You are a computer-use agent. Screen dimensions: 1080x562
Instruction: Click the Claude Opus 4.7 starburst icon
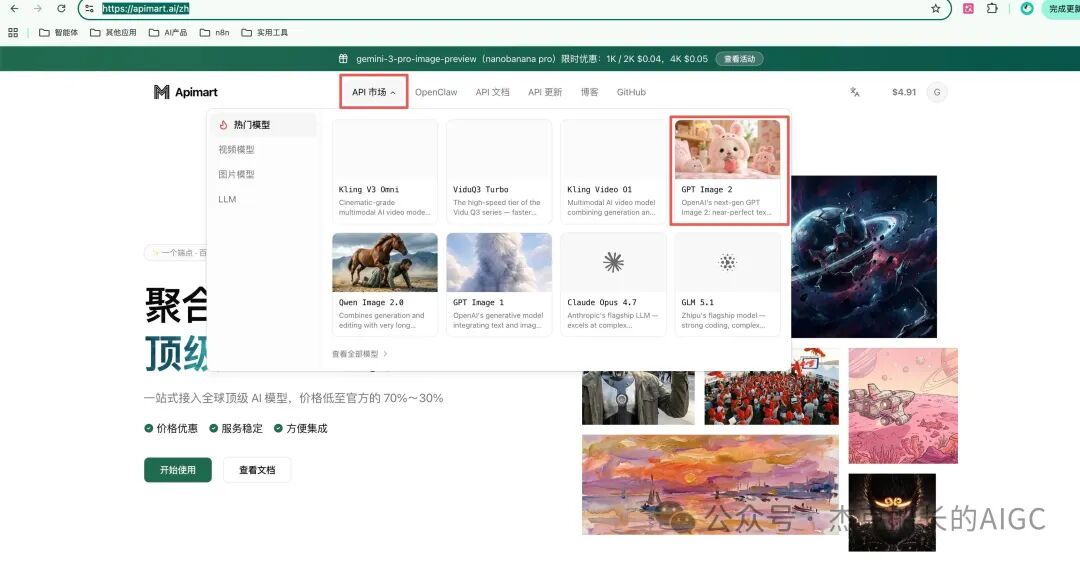pyautogui.click(x=613, y=262)
